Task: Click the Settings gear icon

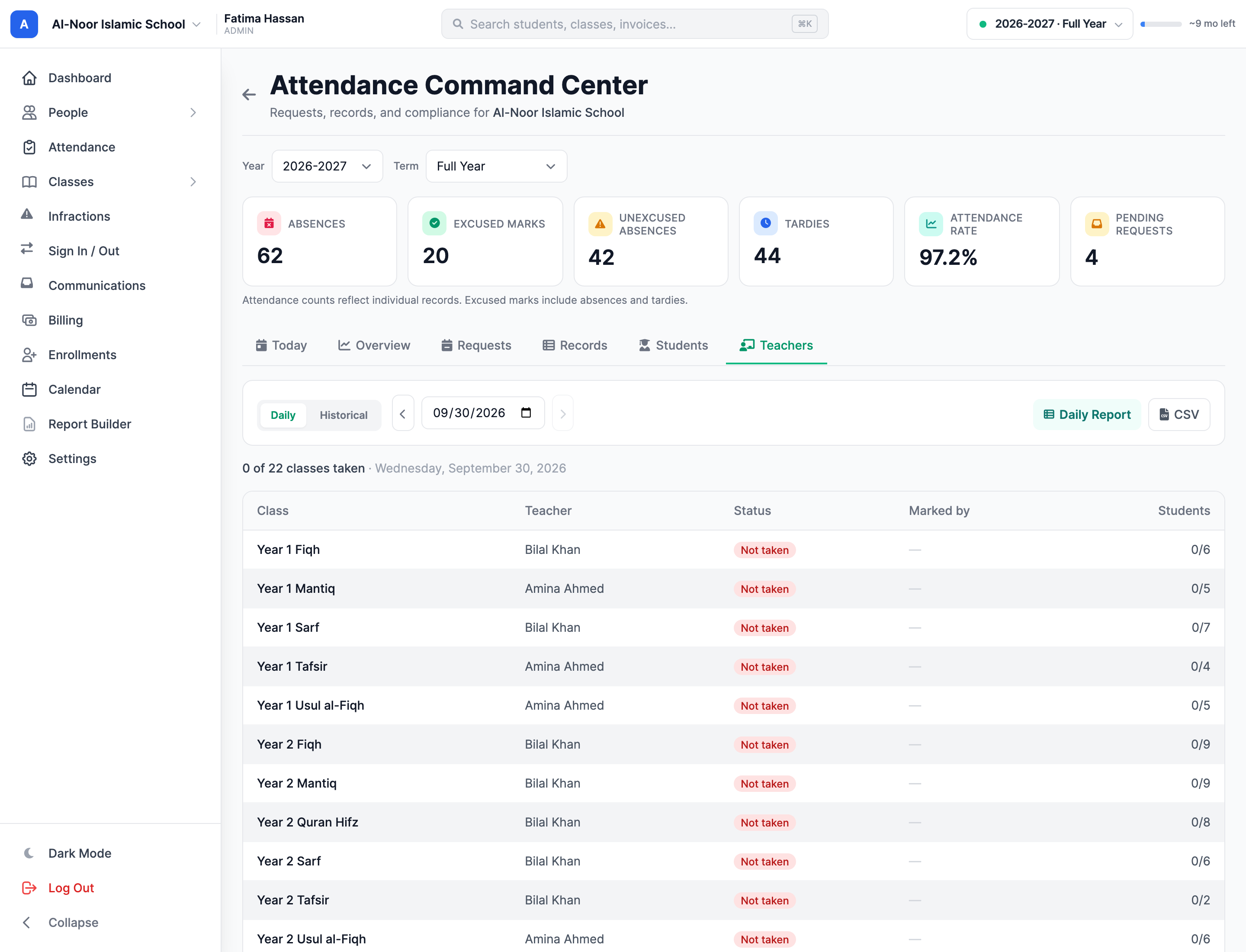Action: pyautogui.click(x=29, y=458)
